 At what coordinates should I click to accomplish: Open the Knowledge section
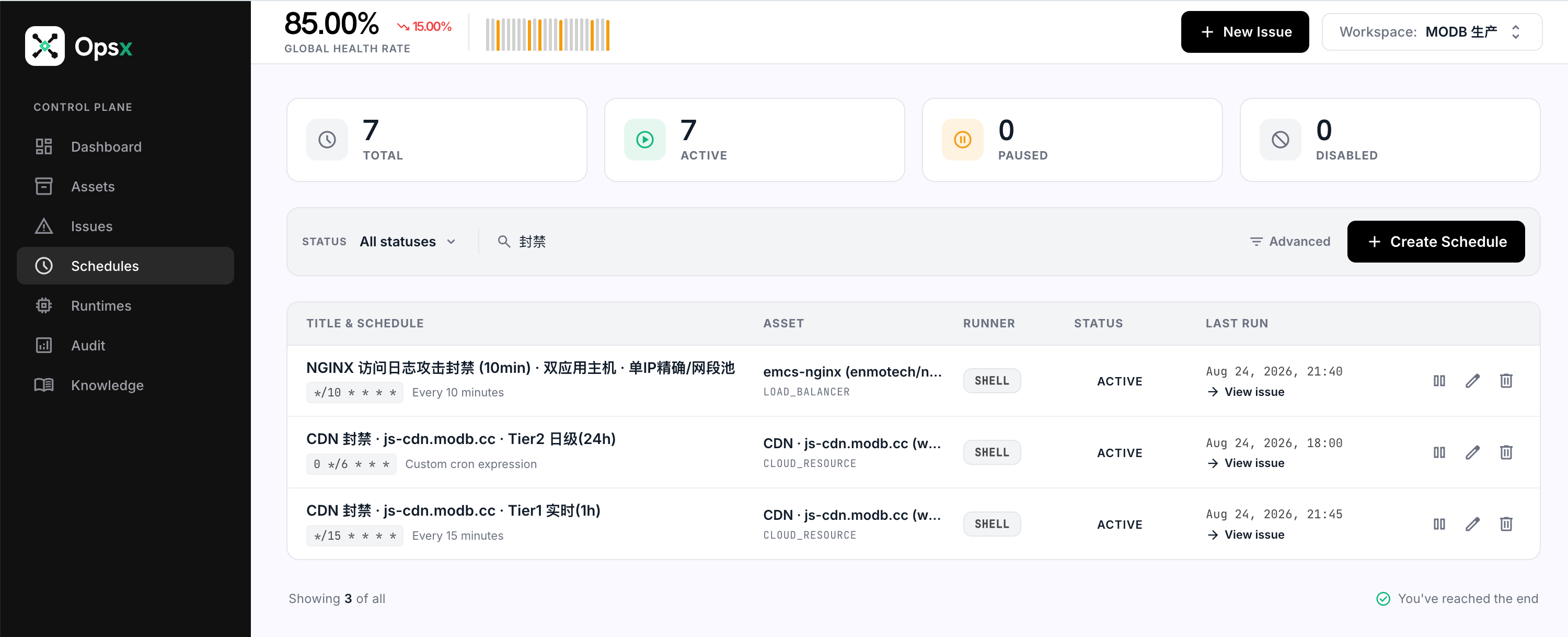point(125,385)
